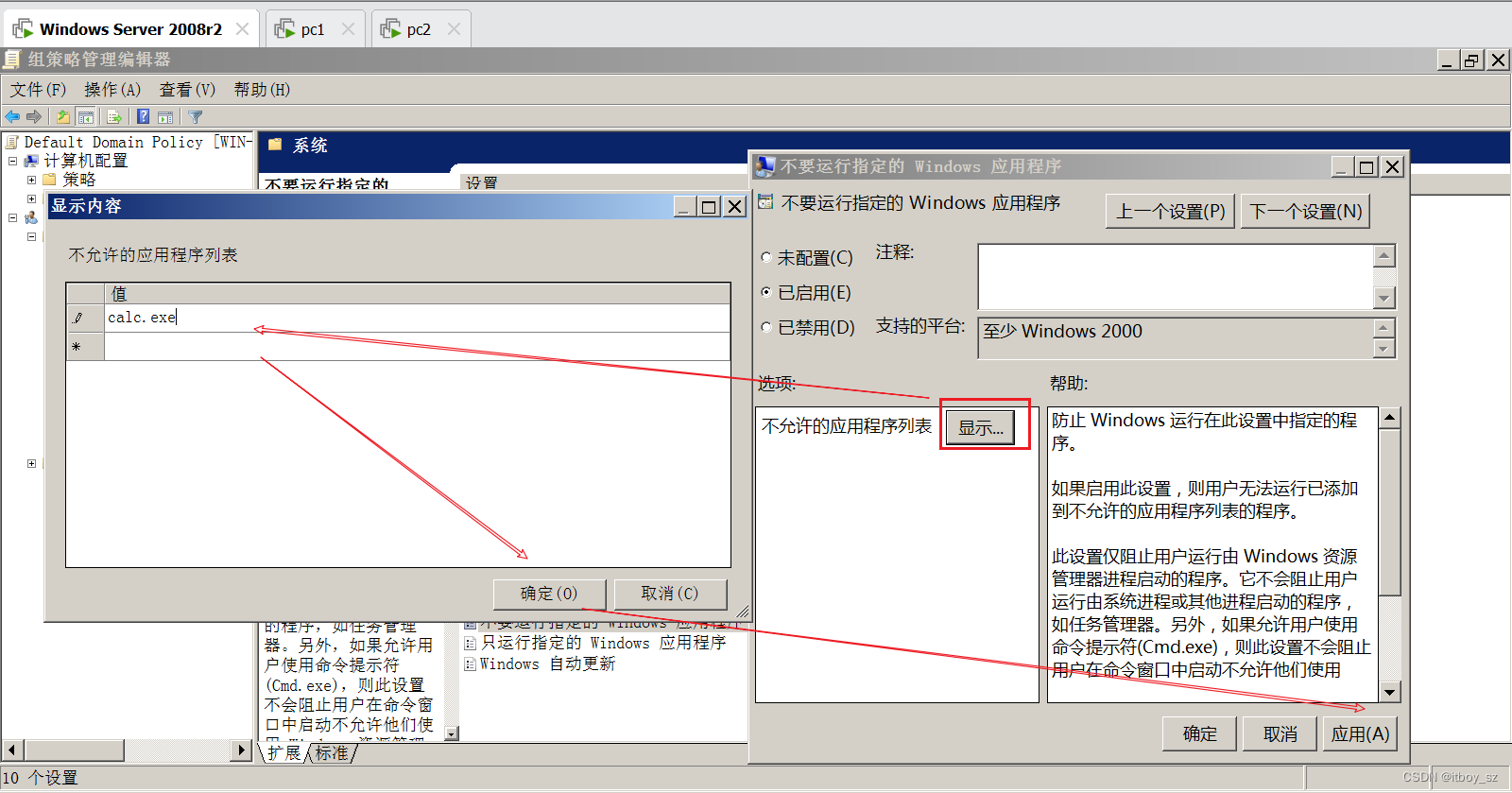Open Help via the blue question-mark icon

click(143, 116)
